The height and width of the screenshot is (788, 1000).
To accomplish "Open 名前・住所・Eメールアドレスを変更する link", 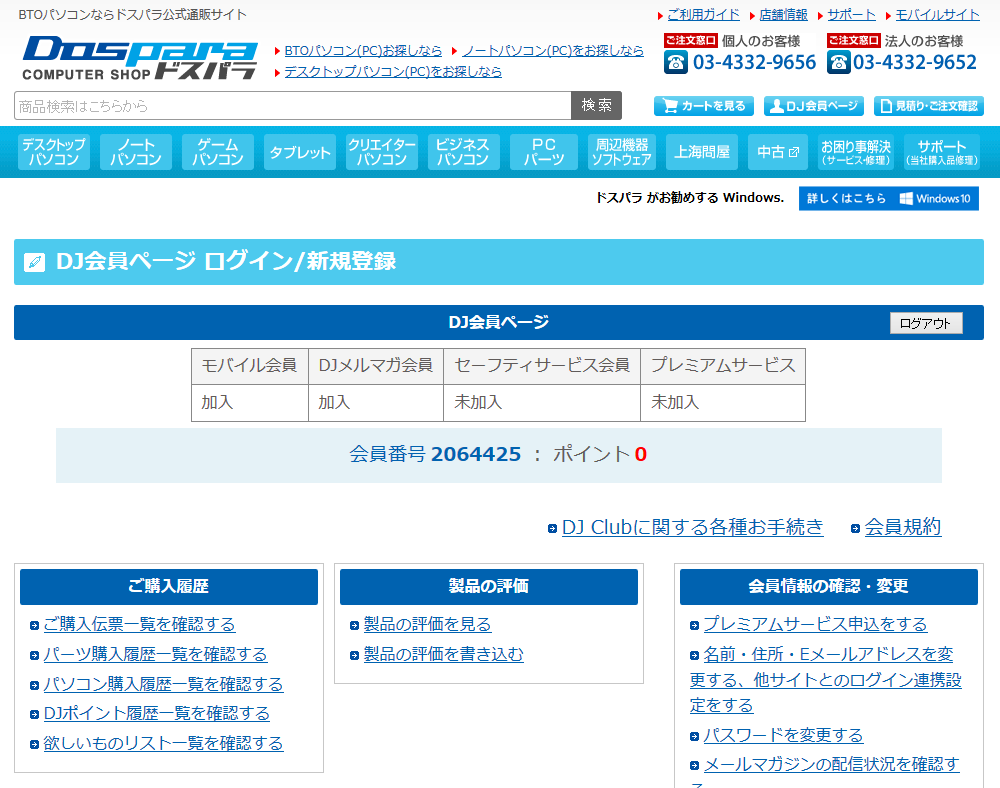I will [x=826, y=680].
